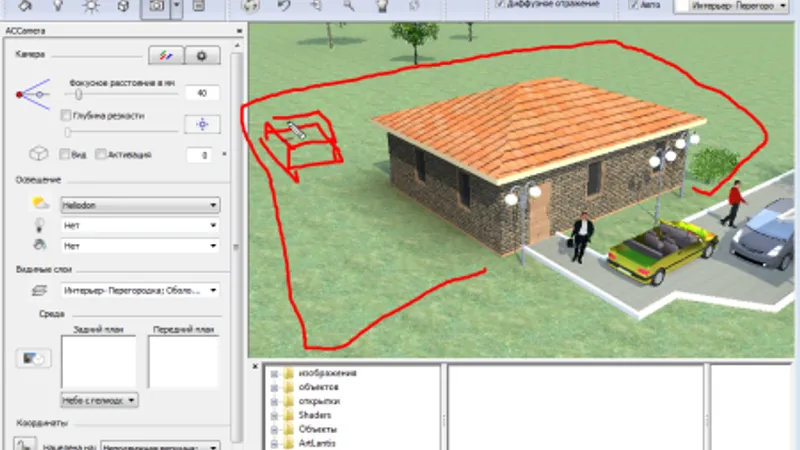The height and width of the screenshot is (450, 800).
Task: Select the Perspectives camera inspector icon
Action: tap(156, 7)
